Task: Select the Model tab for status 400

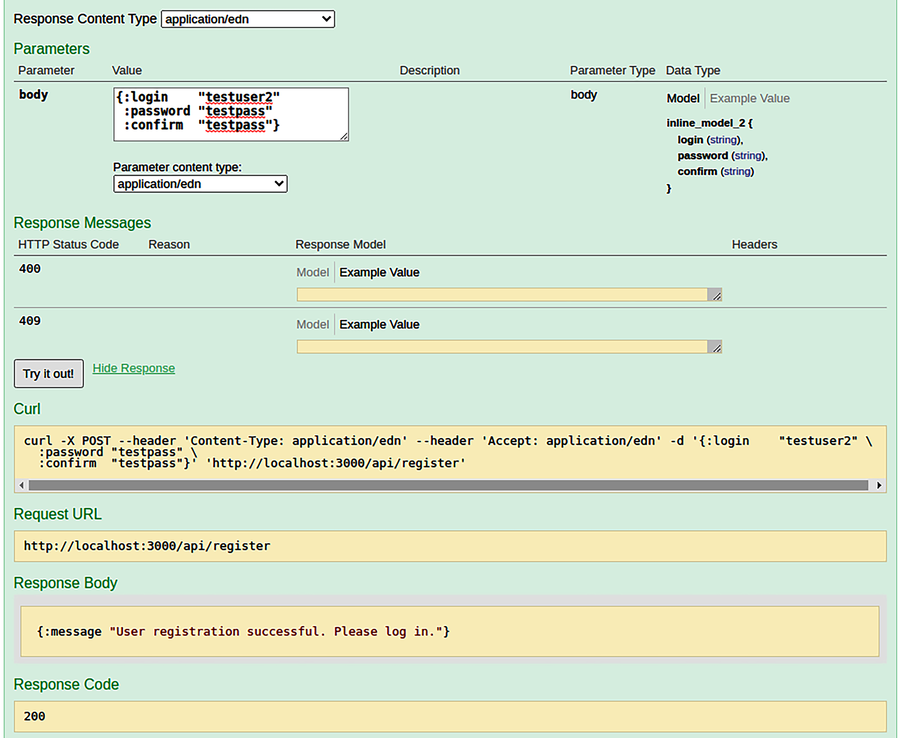Action: (x=312, y=273)
